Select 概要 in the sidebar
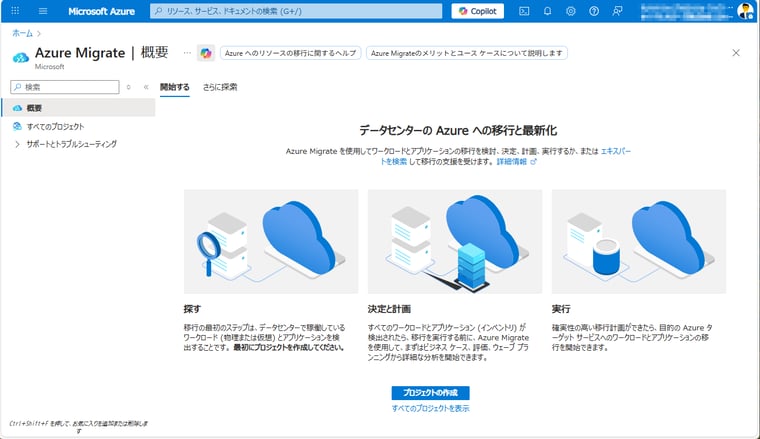 (79, 108)
